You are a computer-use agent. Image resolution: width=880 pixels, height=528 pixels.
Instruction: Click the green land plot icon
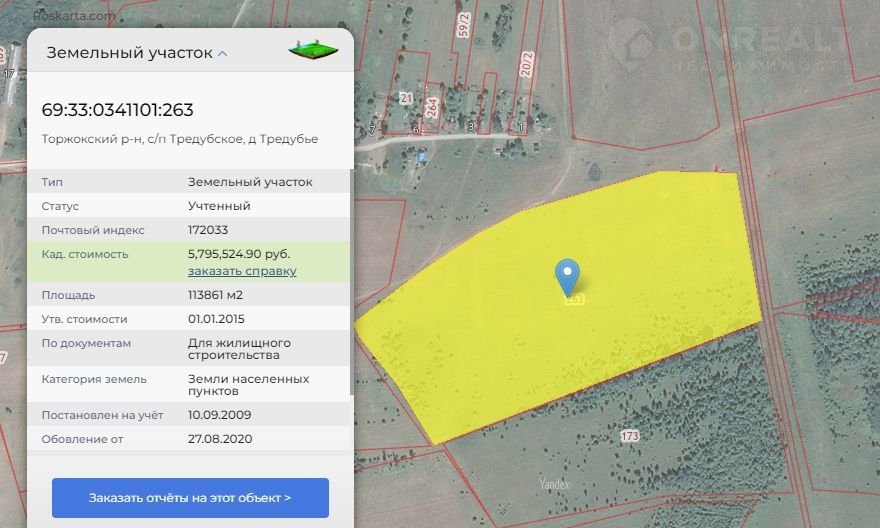[313, 49]
